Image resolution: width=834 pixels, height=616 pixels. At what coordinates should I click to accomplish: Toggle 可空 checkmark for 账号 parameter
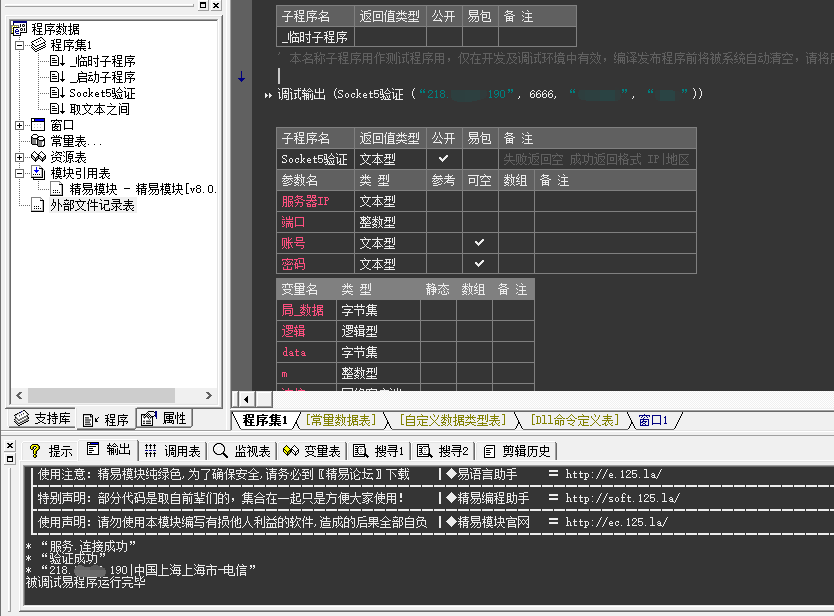coord(479,243)
